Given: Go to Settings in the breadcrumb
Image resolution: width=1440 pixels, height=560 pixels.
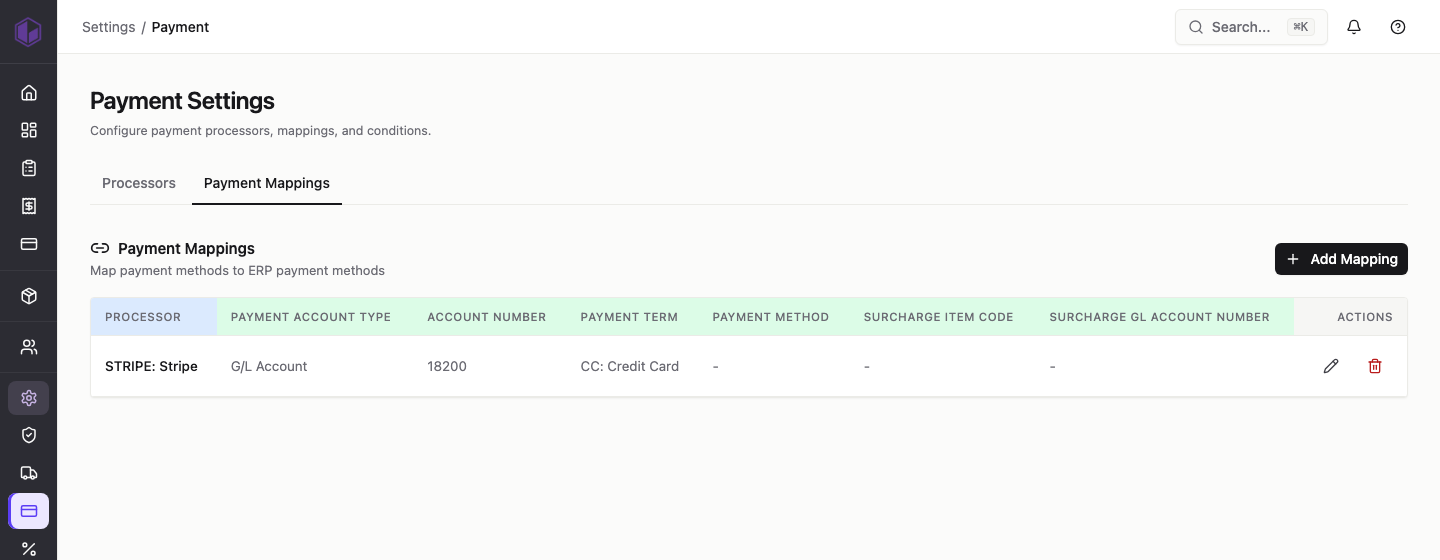Looking at the screenshot, I should 109,27.
